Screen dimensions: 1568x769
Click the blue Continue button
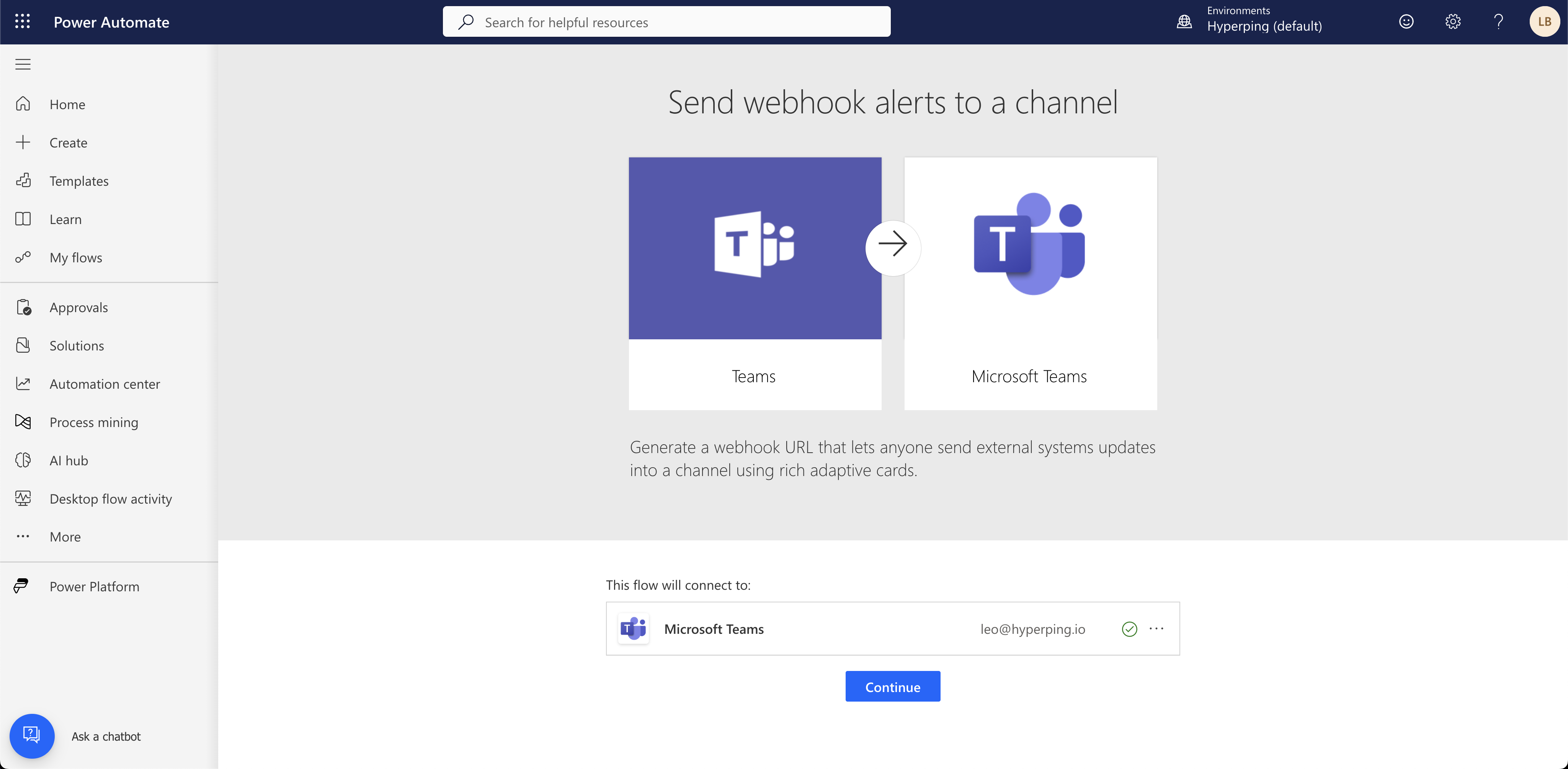892,686
